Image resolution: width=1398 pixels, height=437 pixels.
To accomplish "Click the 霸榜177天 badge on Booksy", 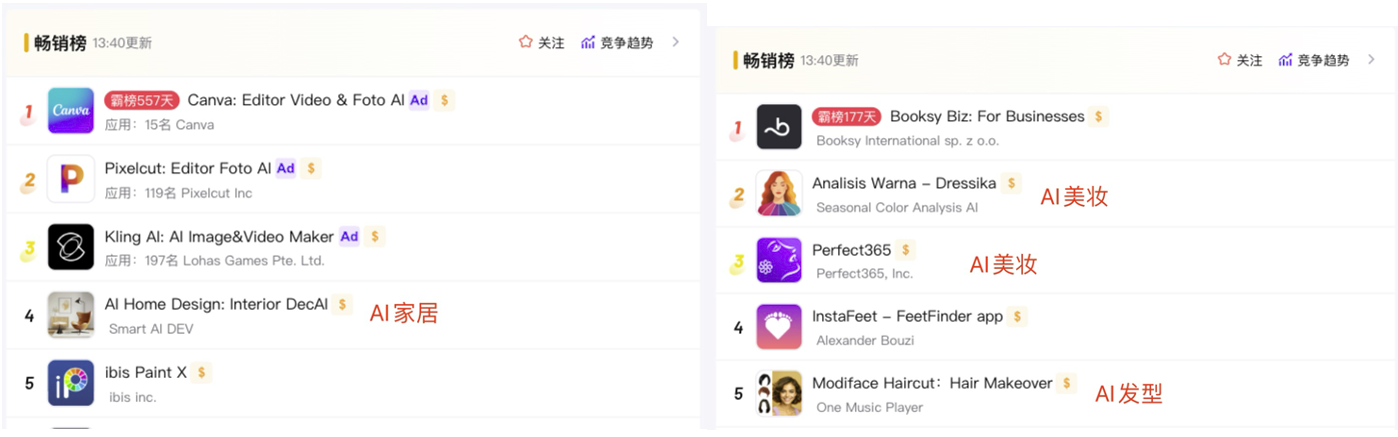I will point(846,116).
